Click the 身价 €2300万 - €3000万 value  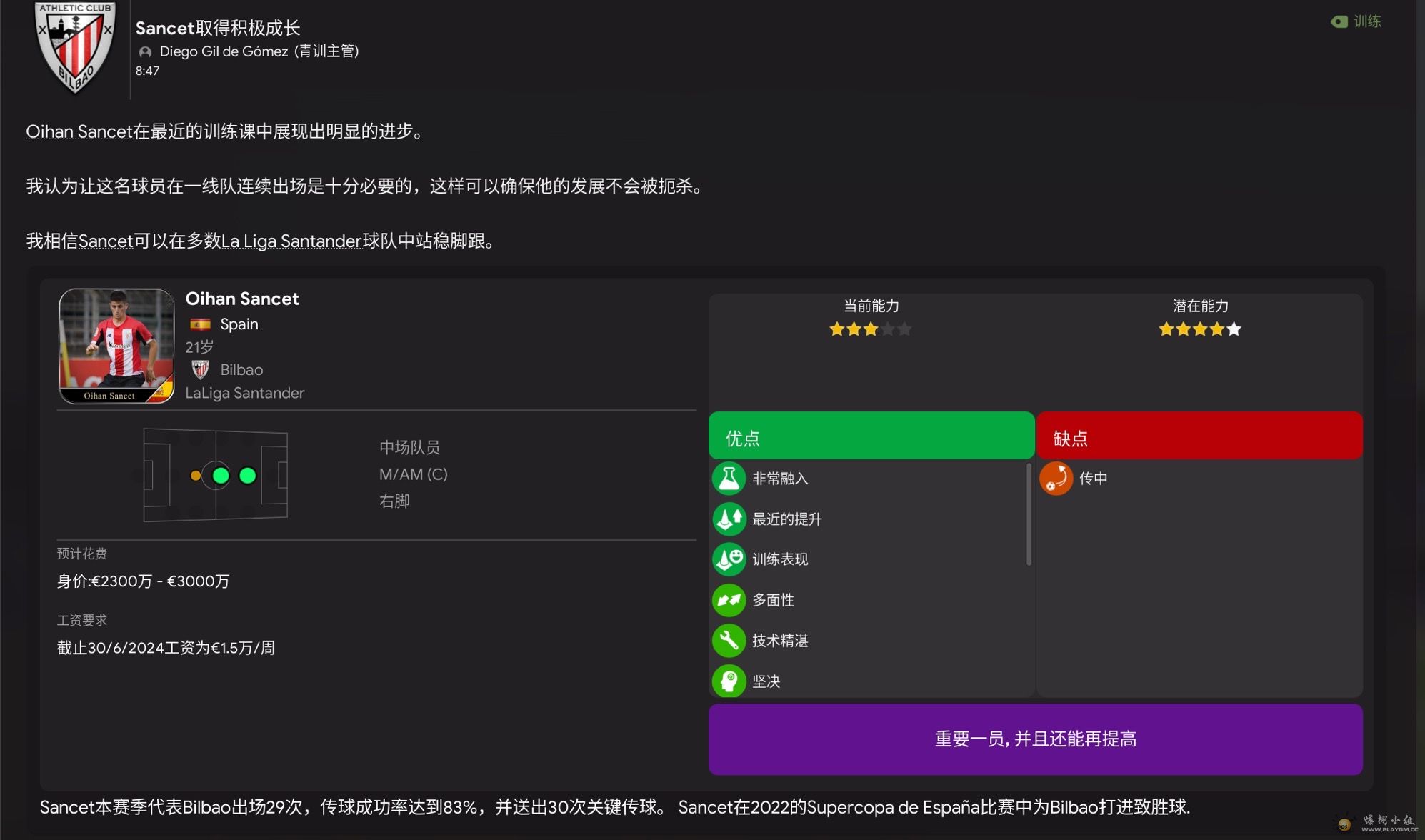click(144, 581)
